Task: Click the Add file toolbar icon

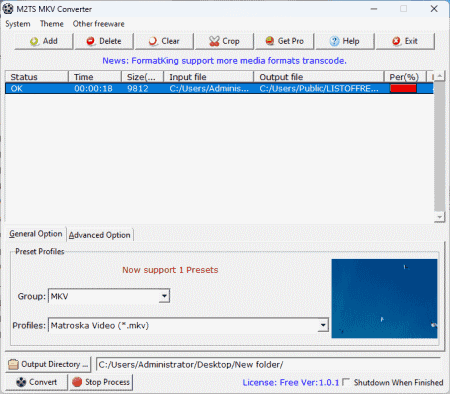Action: [34, 41]
